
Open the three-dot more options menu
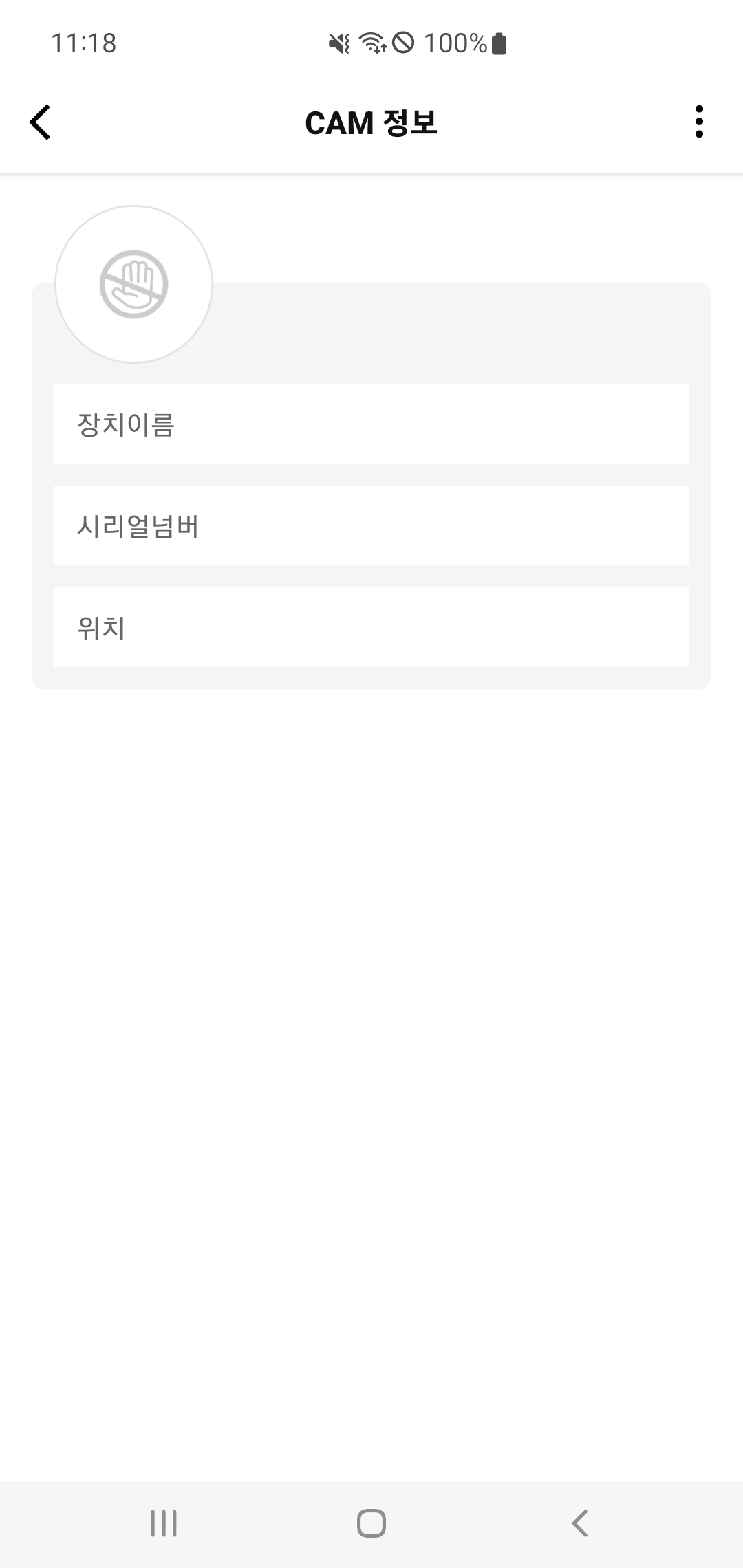point(699,122)
